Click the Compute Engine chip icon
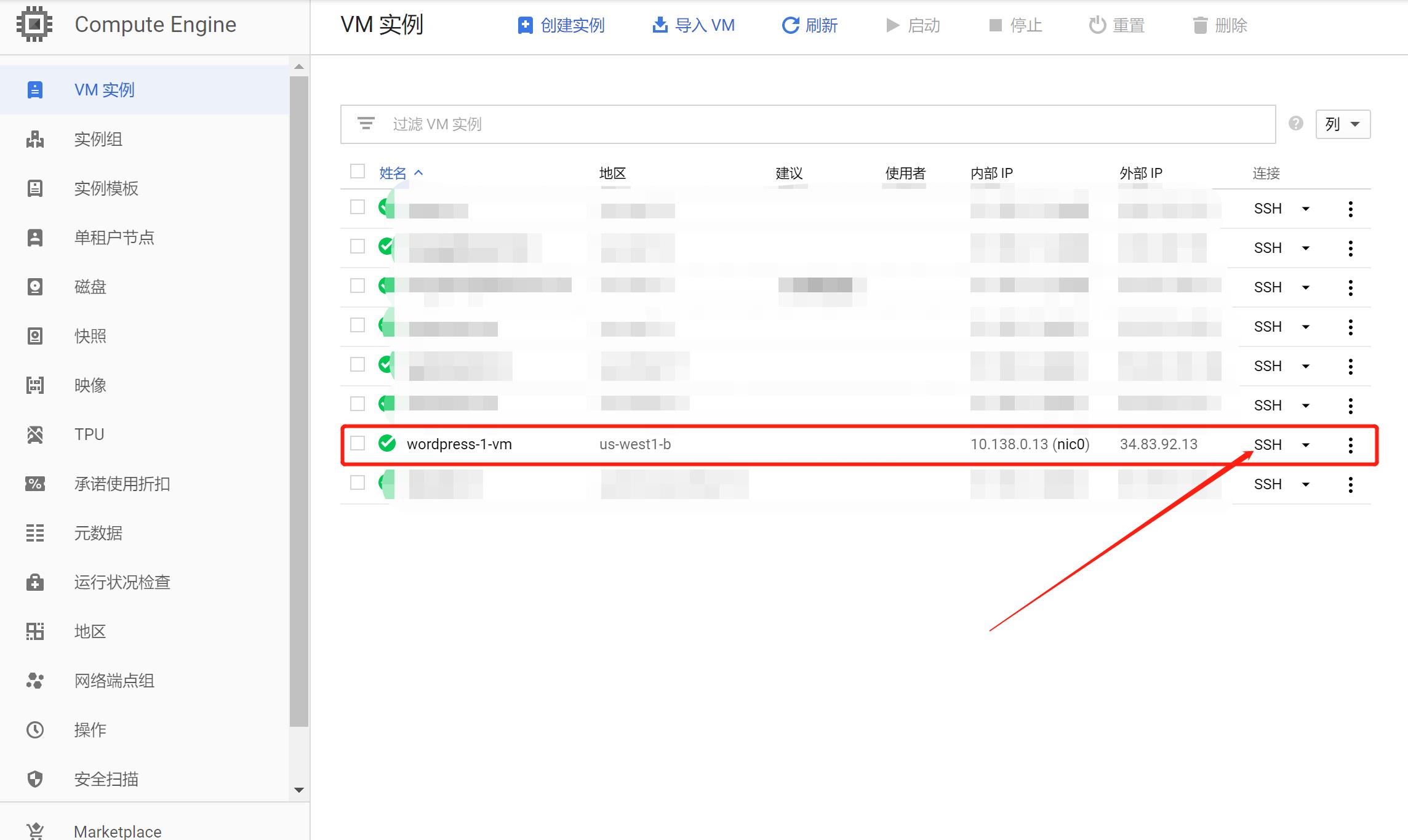 click(34, 24)
